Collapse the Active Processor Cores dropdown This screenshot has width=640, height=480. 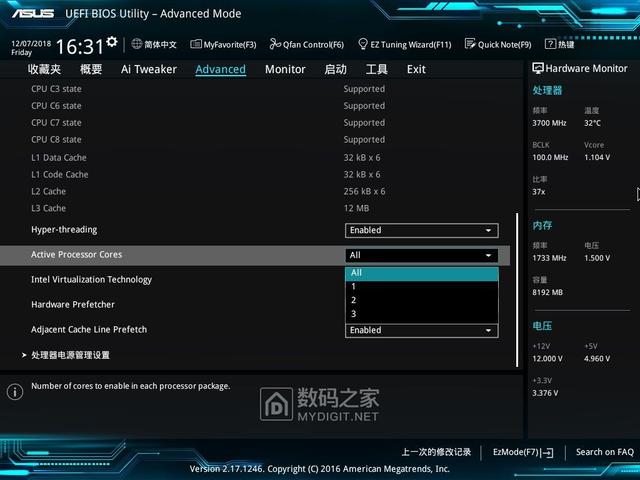(x=422, y=255)
